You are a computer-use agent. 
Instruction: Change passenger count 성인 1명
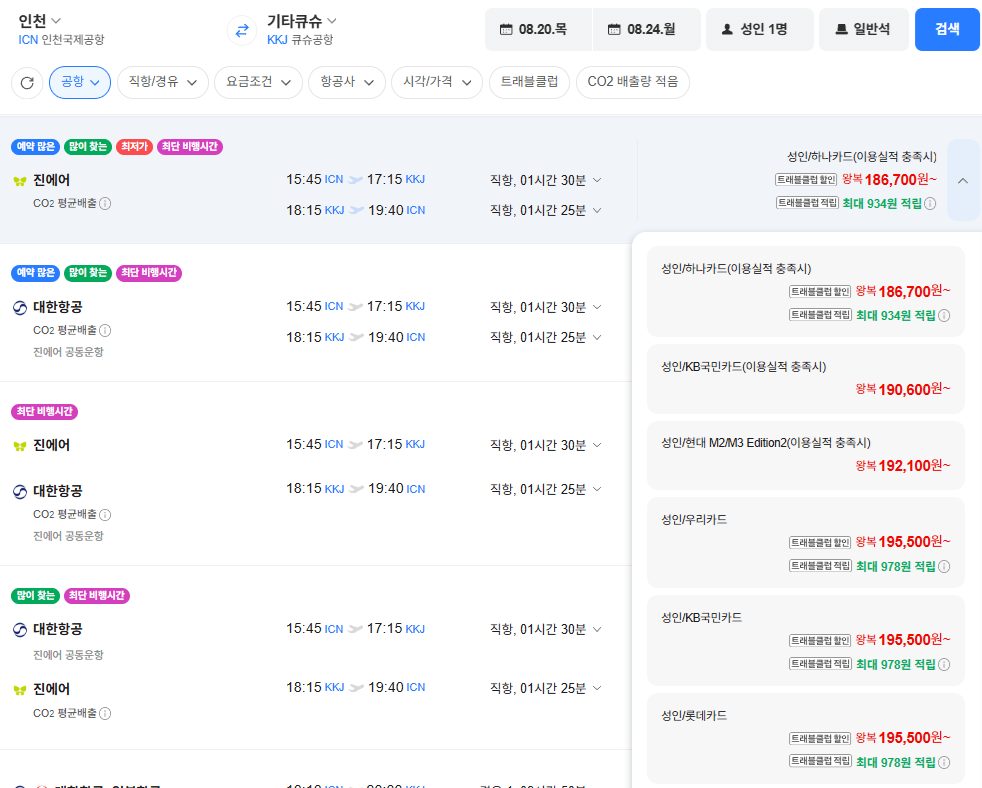[760, 29]
